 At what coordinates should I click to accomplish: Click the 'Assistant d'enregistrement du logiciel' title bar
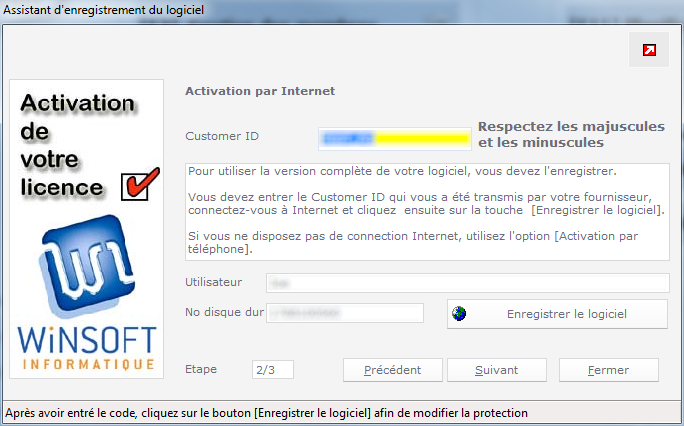click(103, 10)
